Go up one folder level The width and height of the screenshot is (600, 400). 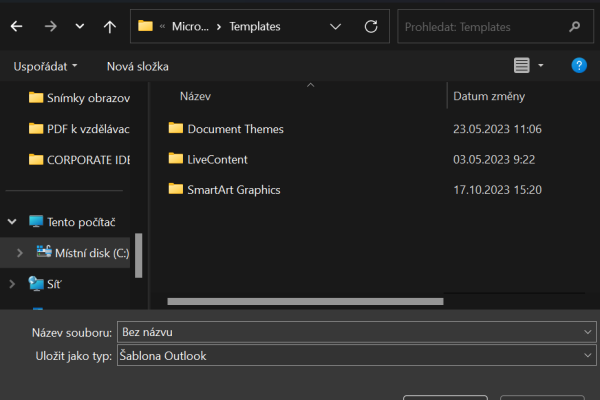click(109, 26)
